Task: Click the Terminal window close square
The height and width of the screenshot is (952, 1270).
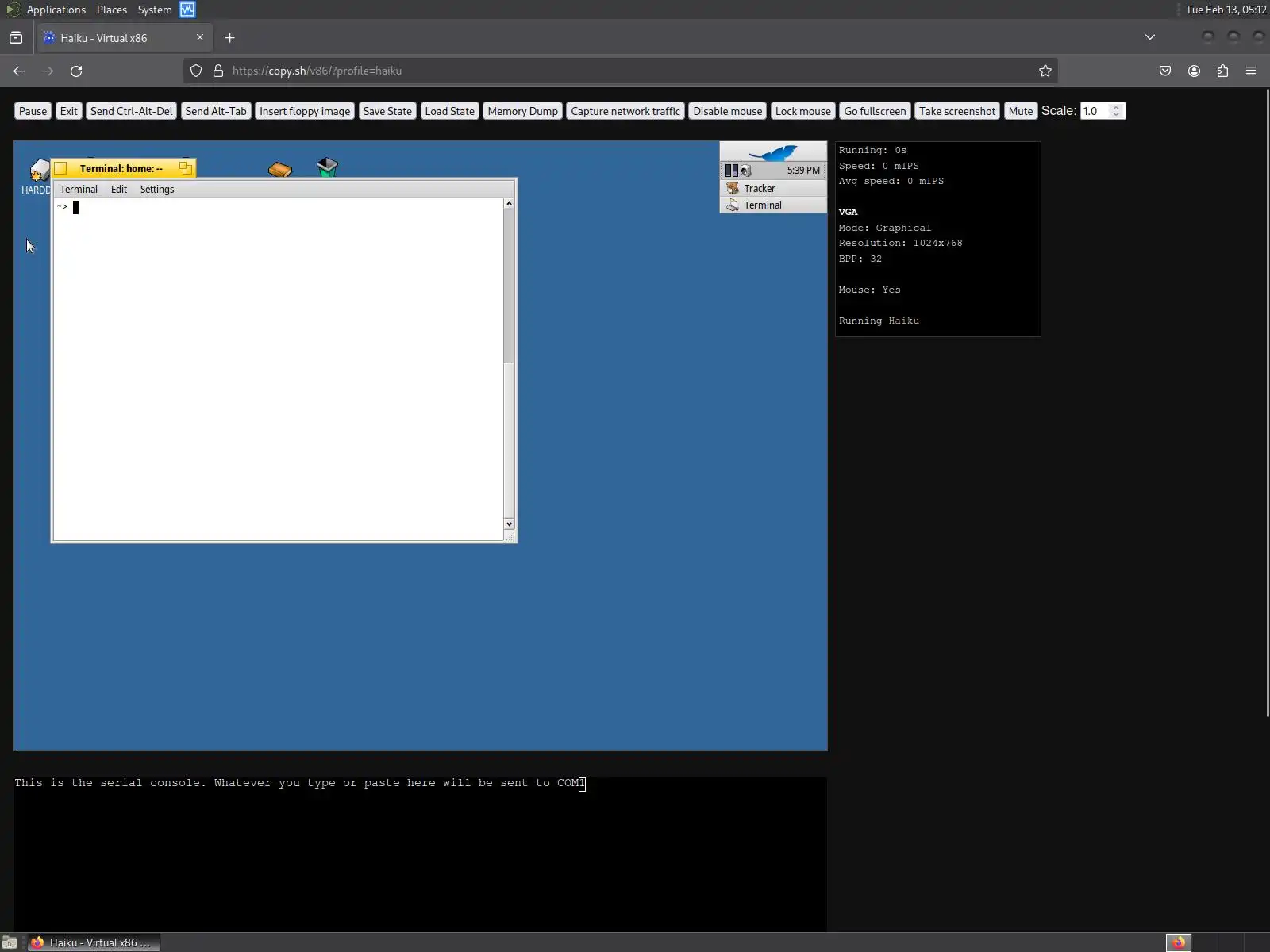Action: (x=61, y=168)
